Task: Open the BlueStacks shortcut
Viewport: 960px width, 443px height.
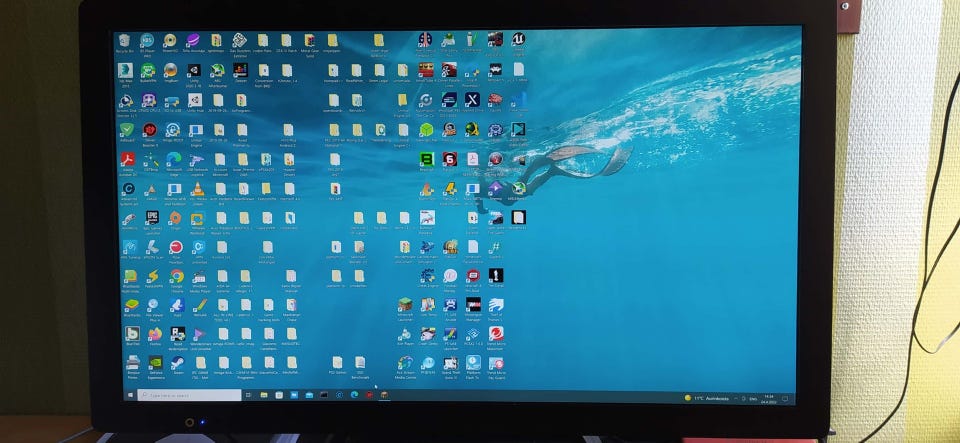Action: click(130, 305)
